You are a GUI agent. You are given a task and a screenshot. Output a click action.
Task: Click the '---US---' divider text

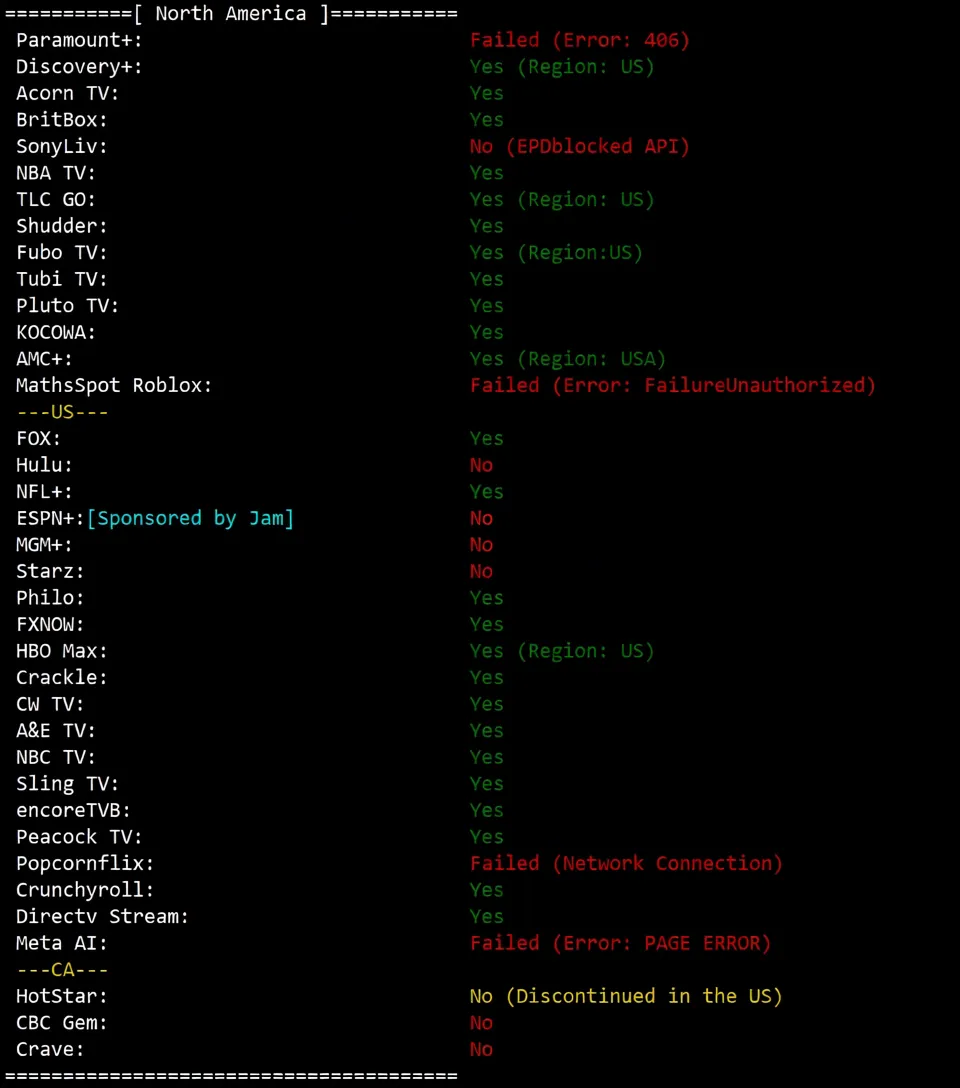pos(62,412)
